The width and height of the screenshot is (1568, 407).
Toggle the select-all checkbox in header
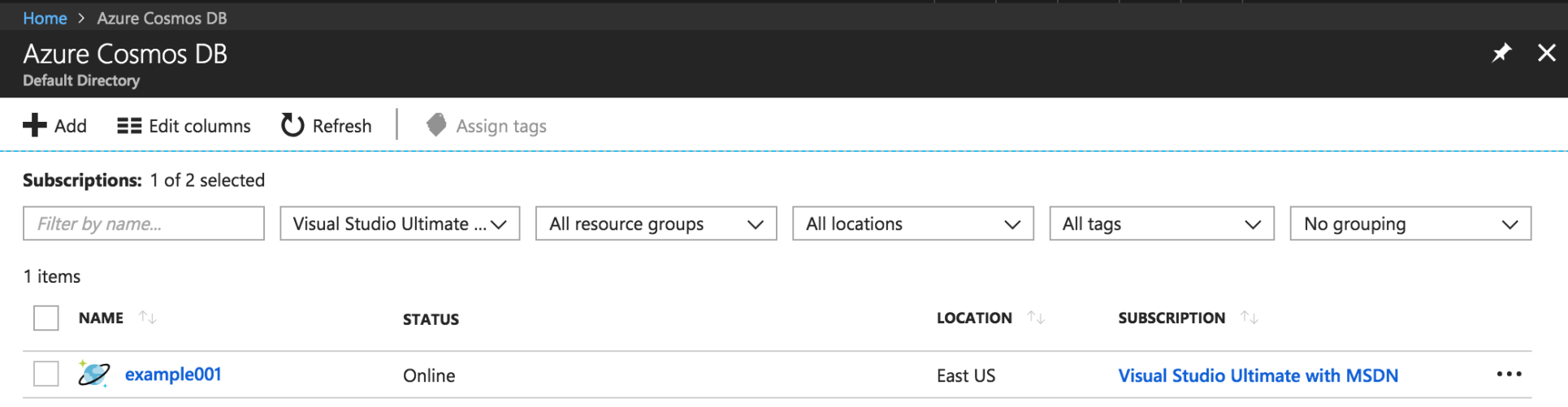[46, 318]
